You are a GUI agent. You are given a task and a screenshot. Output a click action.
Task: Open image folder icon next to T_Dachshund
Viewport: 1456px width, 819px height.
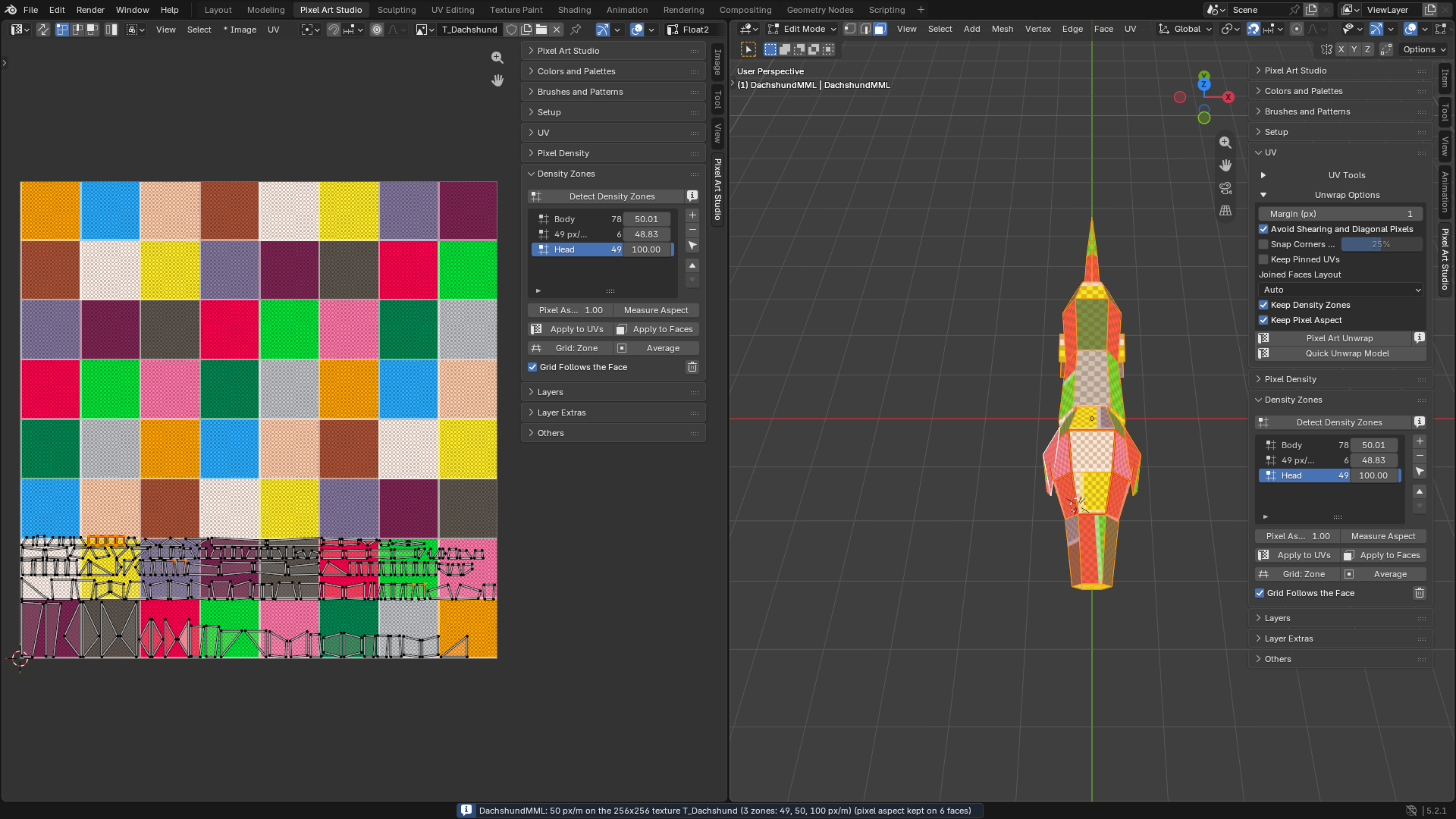(x=541, y=30)
